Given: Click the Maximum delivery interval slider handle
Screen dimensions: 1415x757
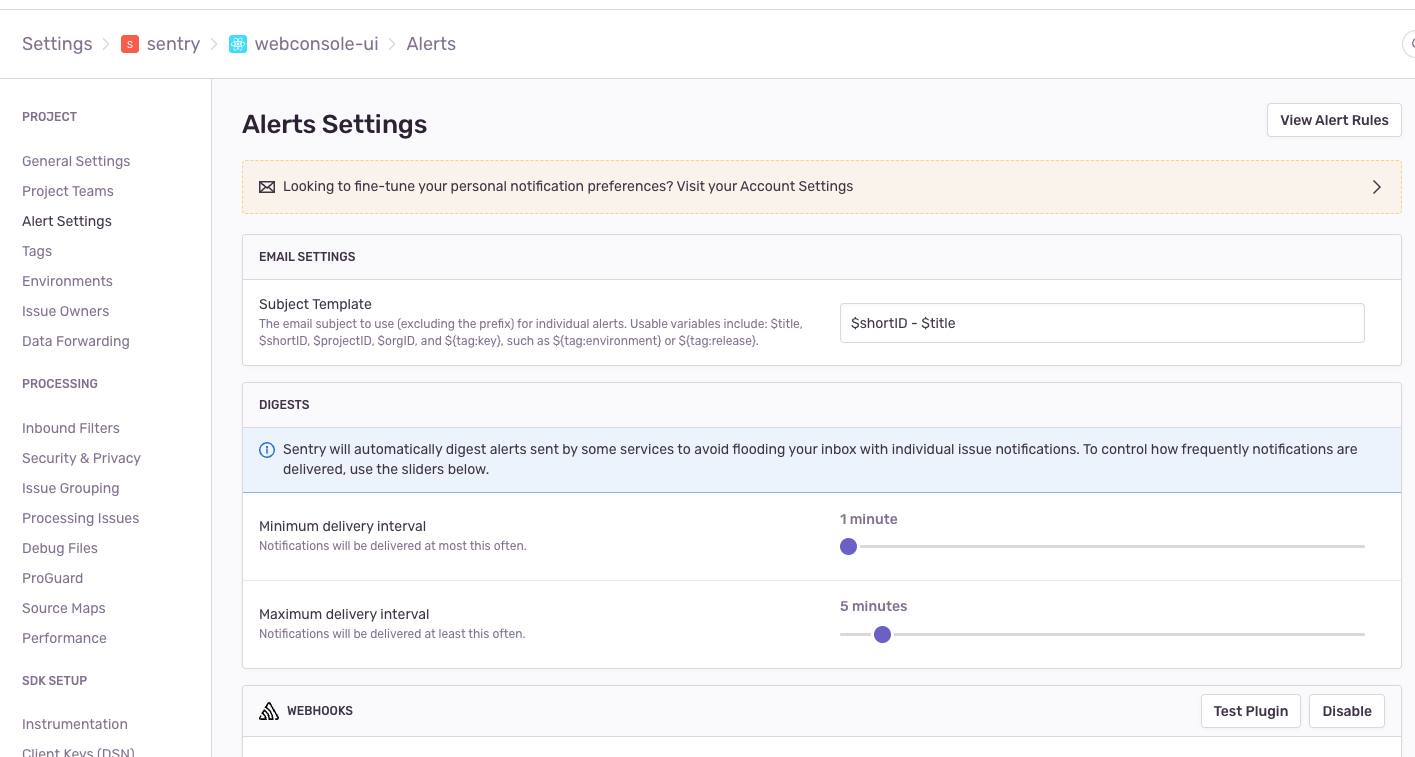Looking at the screenshot, I should pyautogui.click(x=882, y=634).
